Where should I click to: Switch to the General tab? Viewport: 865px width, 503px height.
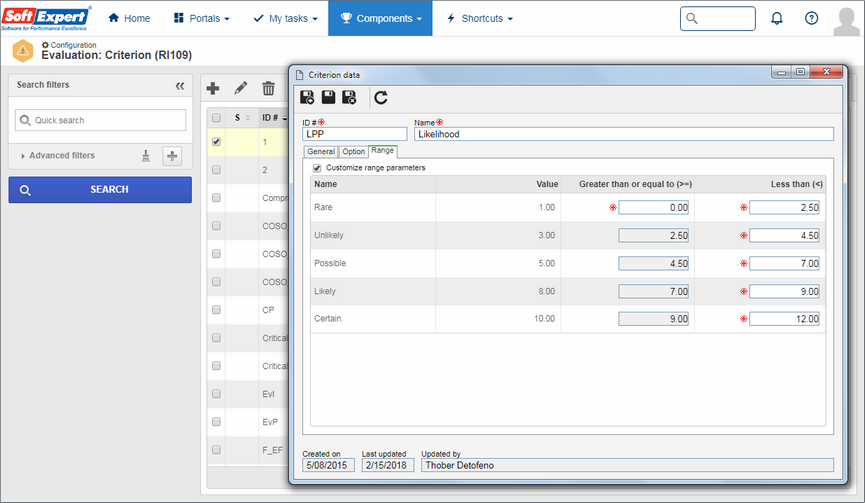[321, 152]
